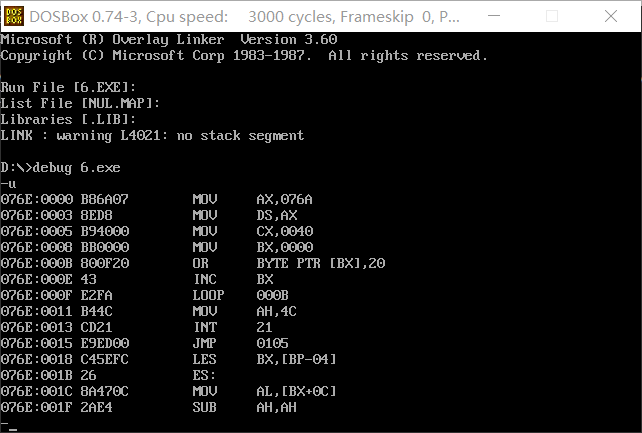Viewport: 642px width, 433px height.
Task: Click the 'Microsoft (R) Overlay Linker' header line
Action: pos(169,39)
